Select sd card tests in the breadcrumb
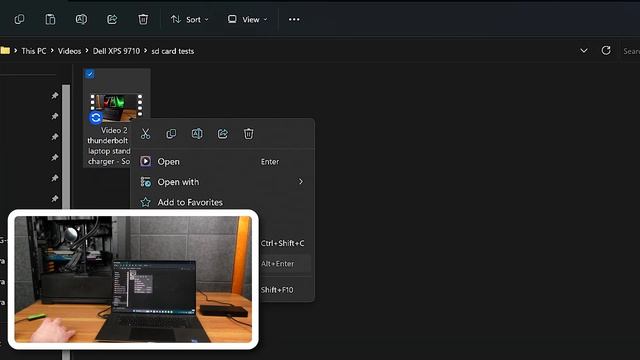 click(173, 51)
